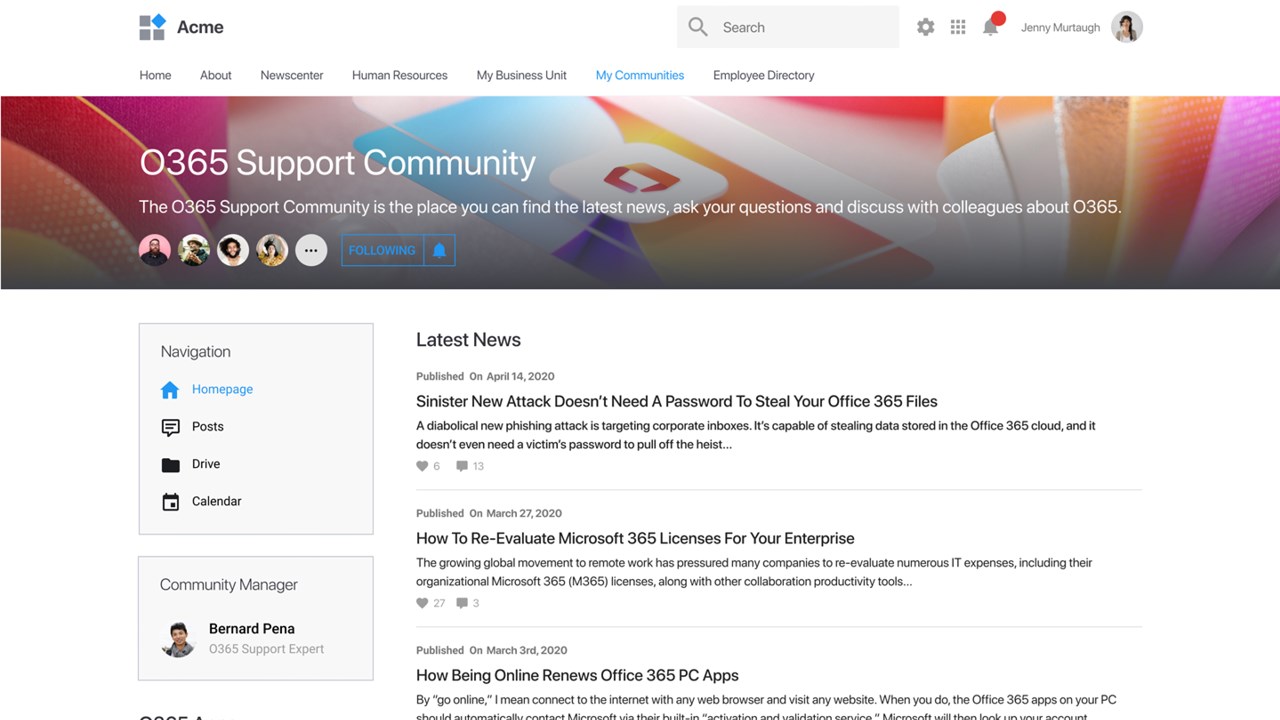Viewport: 1280px width, 720px height.
Task: Click the Calendar icon in Navigation
Action: pyautogui.click(x=171, y=502)
